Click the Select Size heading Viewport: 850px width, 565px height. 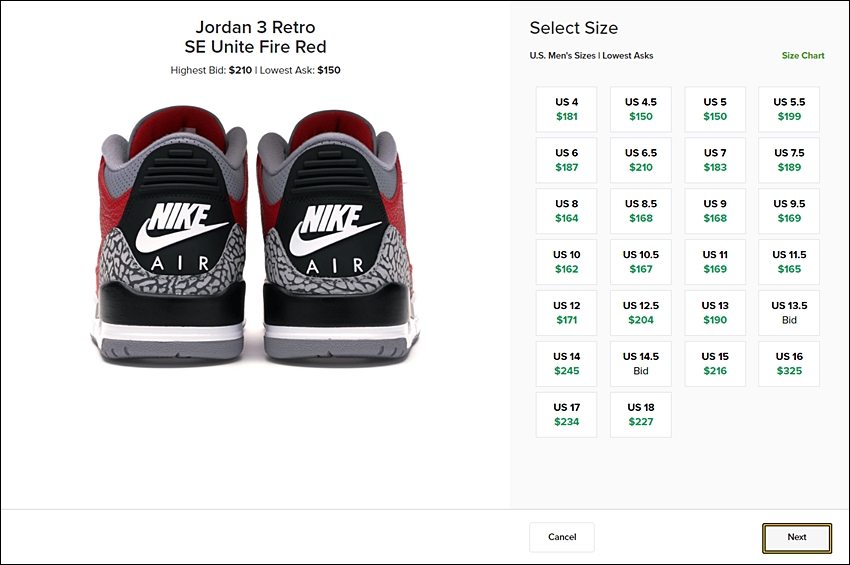574,28
